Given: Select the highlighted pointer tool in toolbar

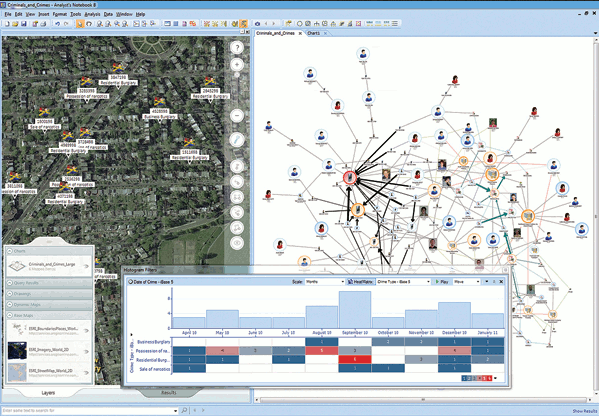Looking at the screenshot, I should [80, 24].
